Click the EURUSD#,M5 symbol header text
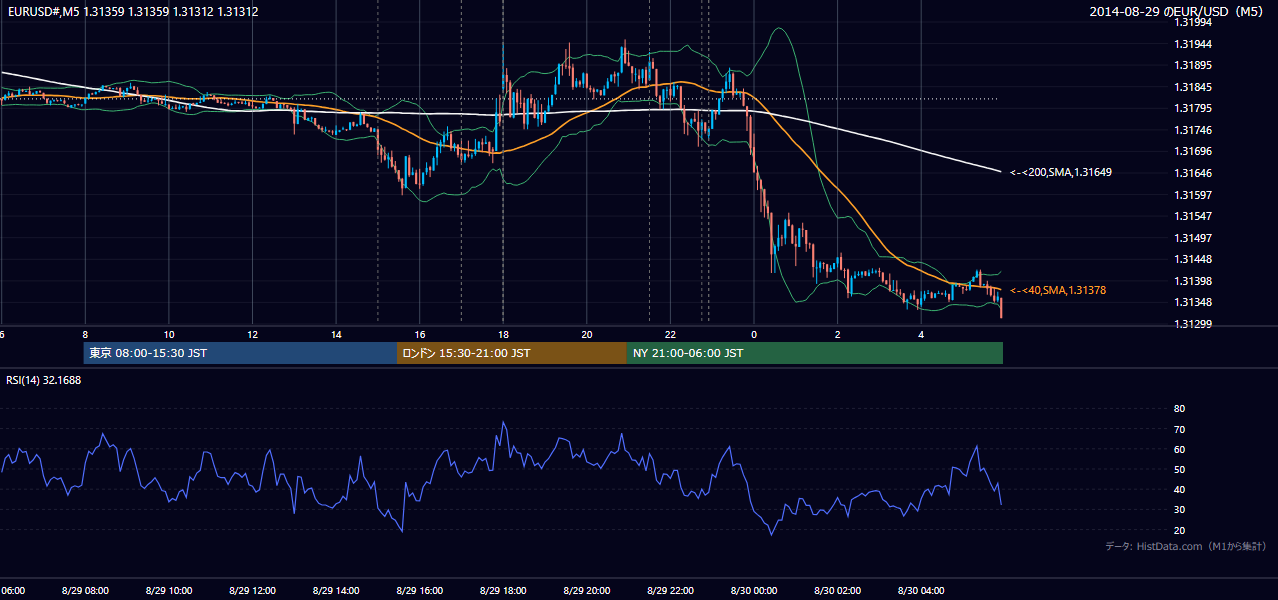This screenshot has height=600, width=1278. click(x=133, y=12)
